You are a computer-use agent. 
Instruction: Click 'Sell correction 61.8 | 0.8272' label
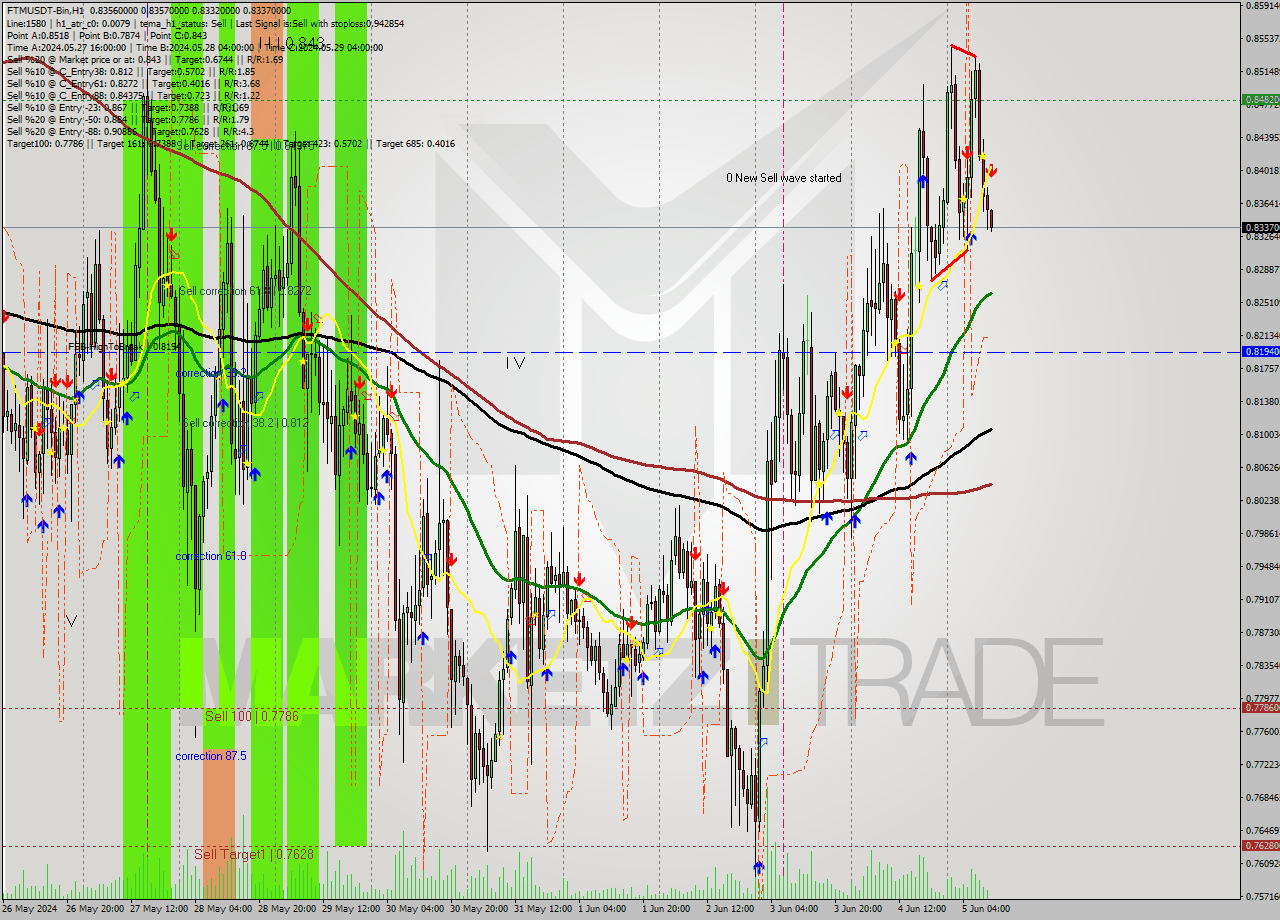click(246, 291)
